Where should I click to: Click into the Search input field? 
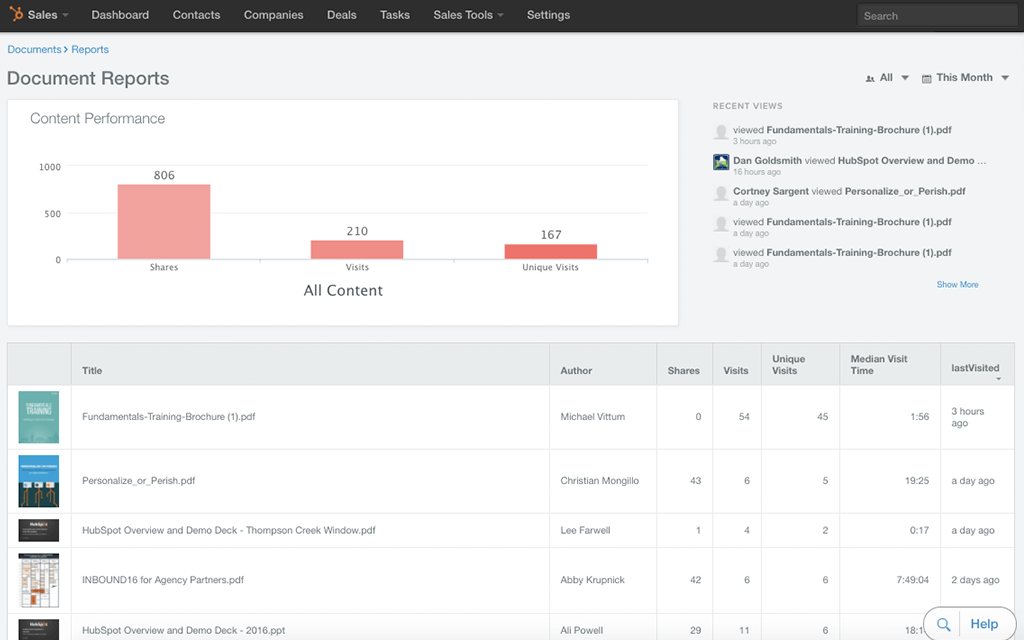coord(936,15)
